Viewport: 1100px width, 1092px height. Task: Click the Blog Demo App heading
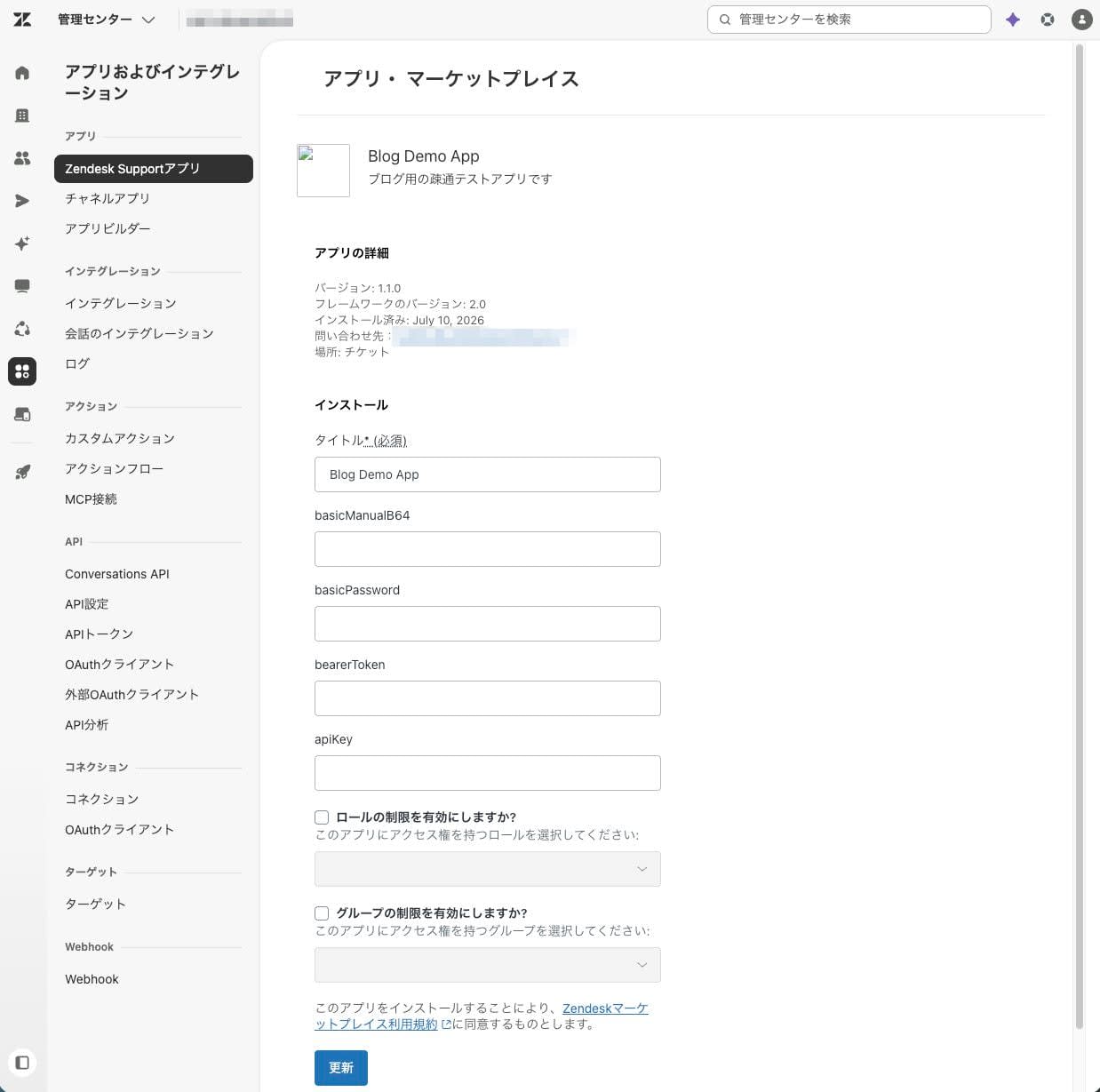tap(424, 156)
